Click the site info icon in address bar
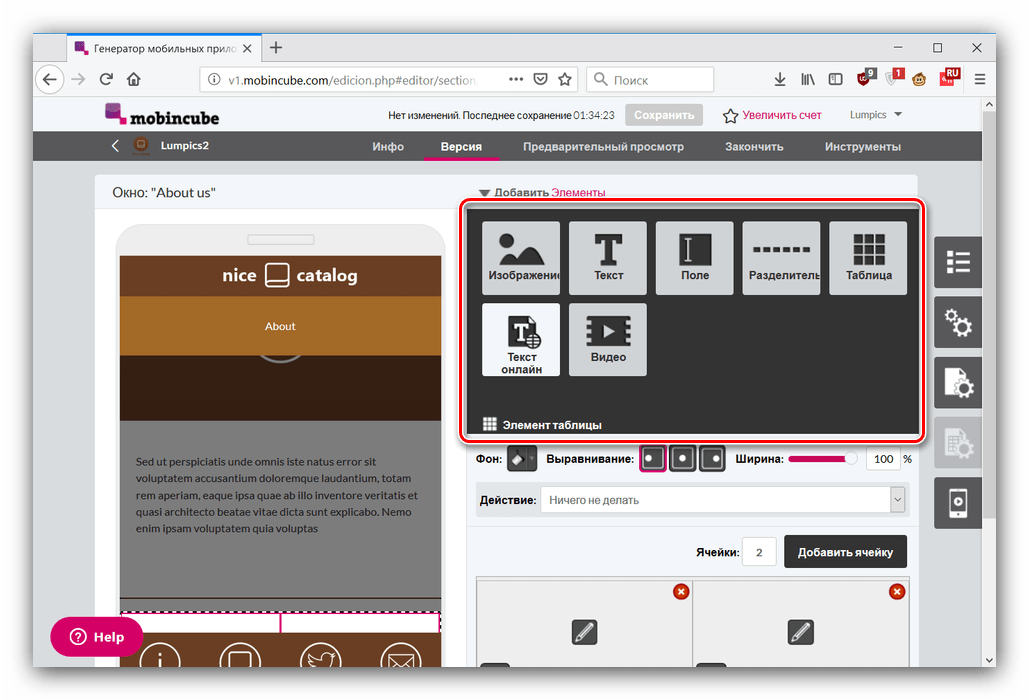This screenshot has height=700, width=1029. pyautogui.click(x=214, y=79)
